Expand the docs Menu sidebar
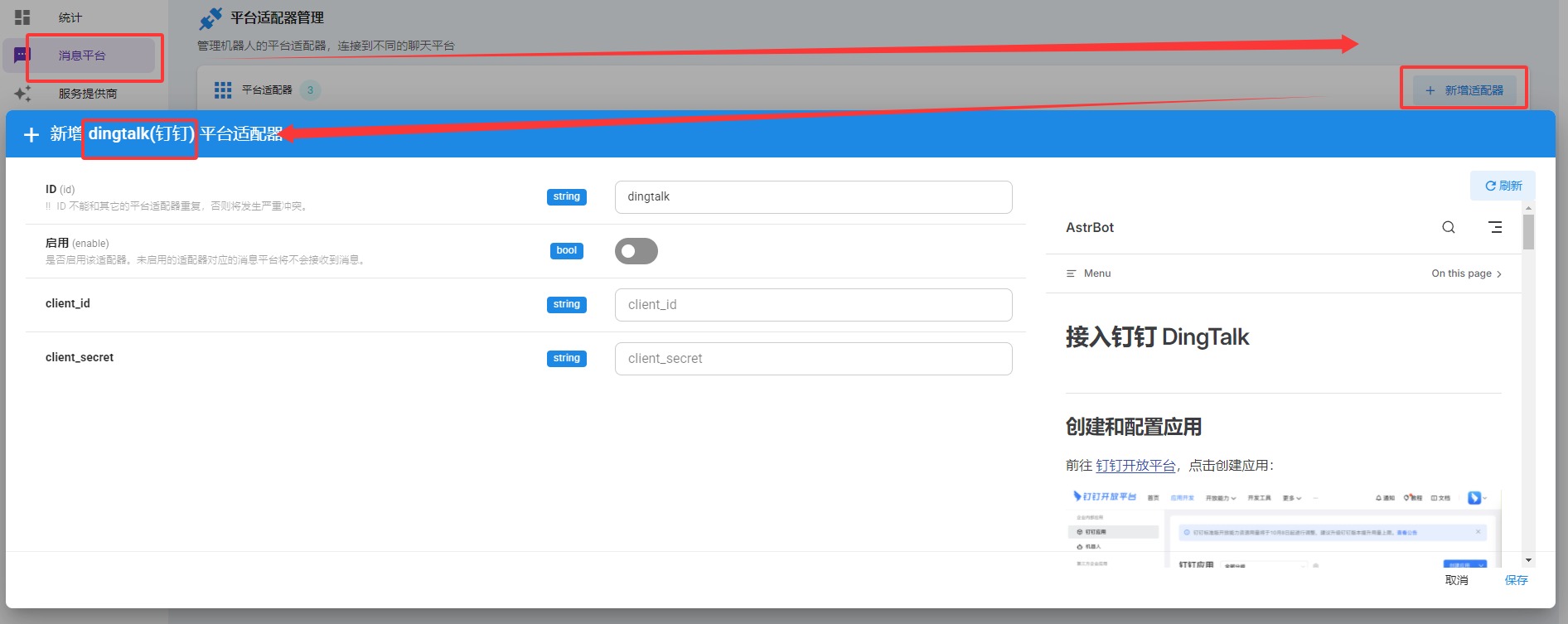Viewport: 1568px width, 624px height. pyautogui.click(x=1088, y=273)
